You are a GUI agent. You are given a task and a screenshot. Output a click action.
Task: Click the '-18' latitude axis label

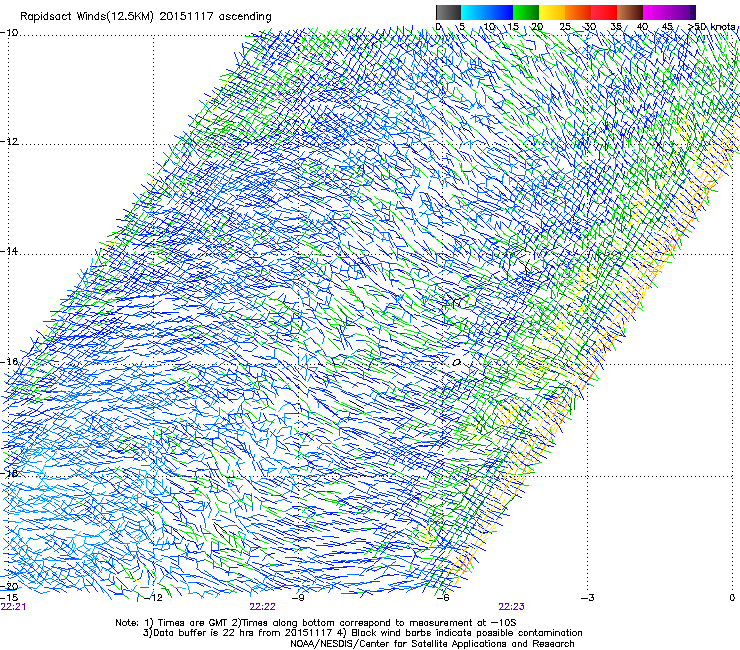pos(9,473)
